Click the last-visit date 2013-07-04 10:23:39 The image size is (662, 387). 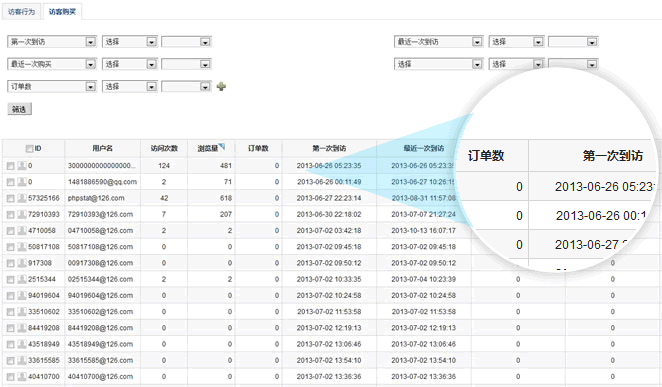[x=423, y=279]
